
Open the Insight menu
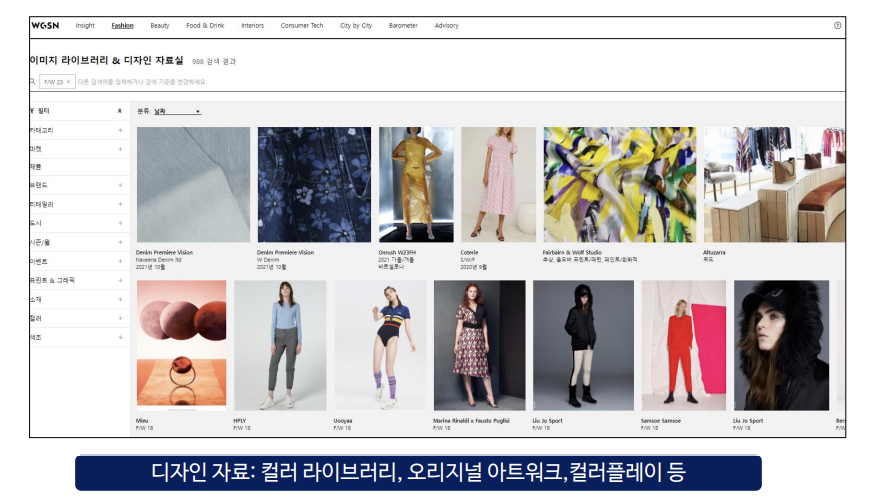point(85,26)
